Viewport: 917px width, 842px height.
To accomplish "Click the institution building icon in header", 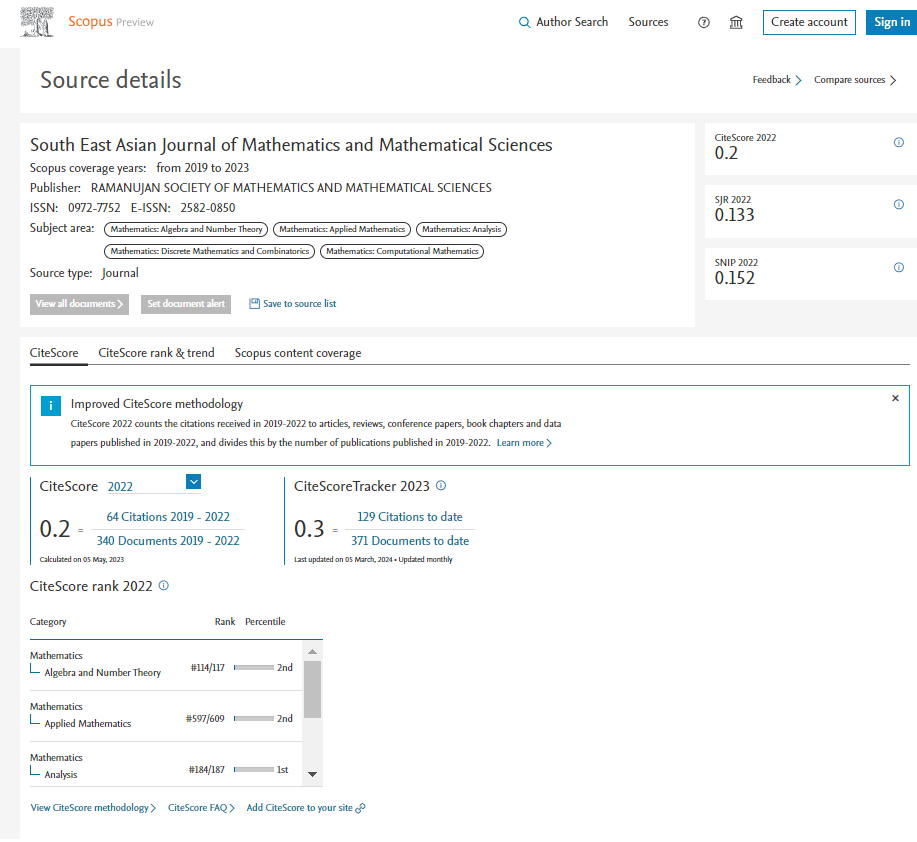I will tap(736, 22).
